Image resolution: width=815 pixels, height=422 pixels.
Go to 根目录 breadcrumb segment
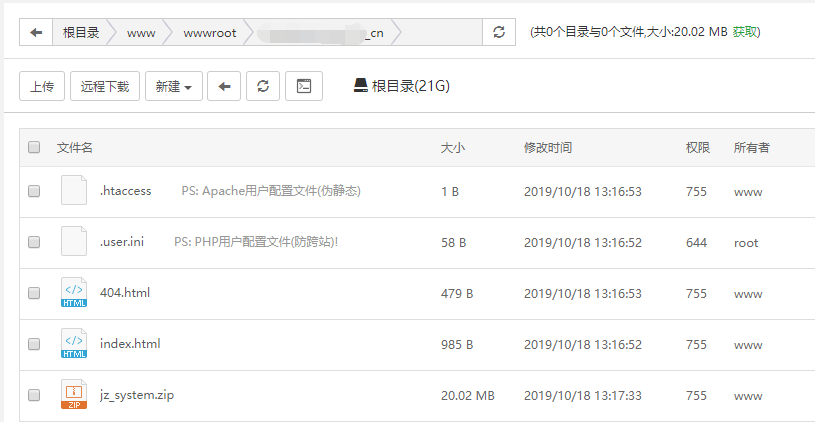click(x=81, y=33)
